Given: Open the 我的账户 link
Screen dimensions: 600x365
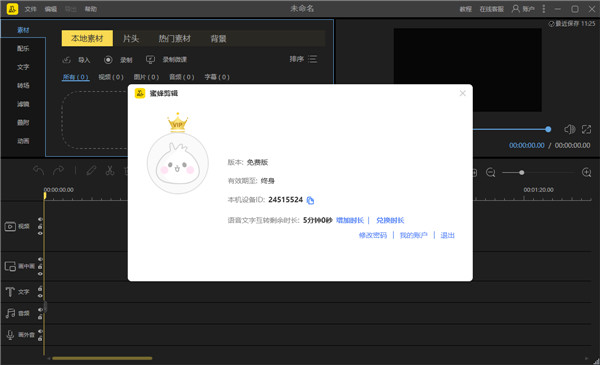Looking at the screenshot, I should tap(414, 235).
